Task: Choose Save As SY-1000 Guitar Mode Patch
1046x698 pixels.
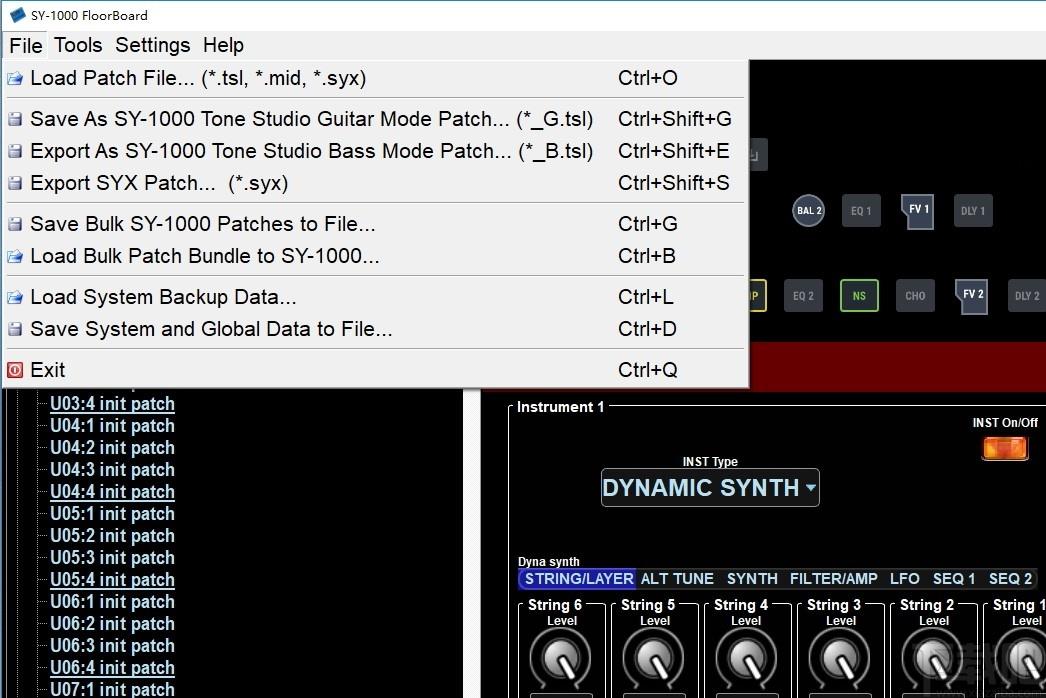Action: coord(375,119)
